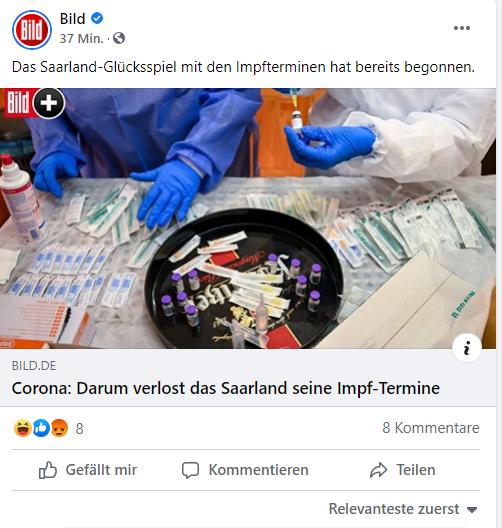Click the Kommentieren button
502x528 pixels.
pos(245,470)
